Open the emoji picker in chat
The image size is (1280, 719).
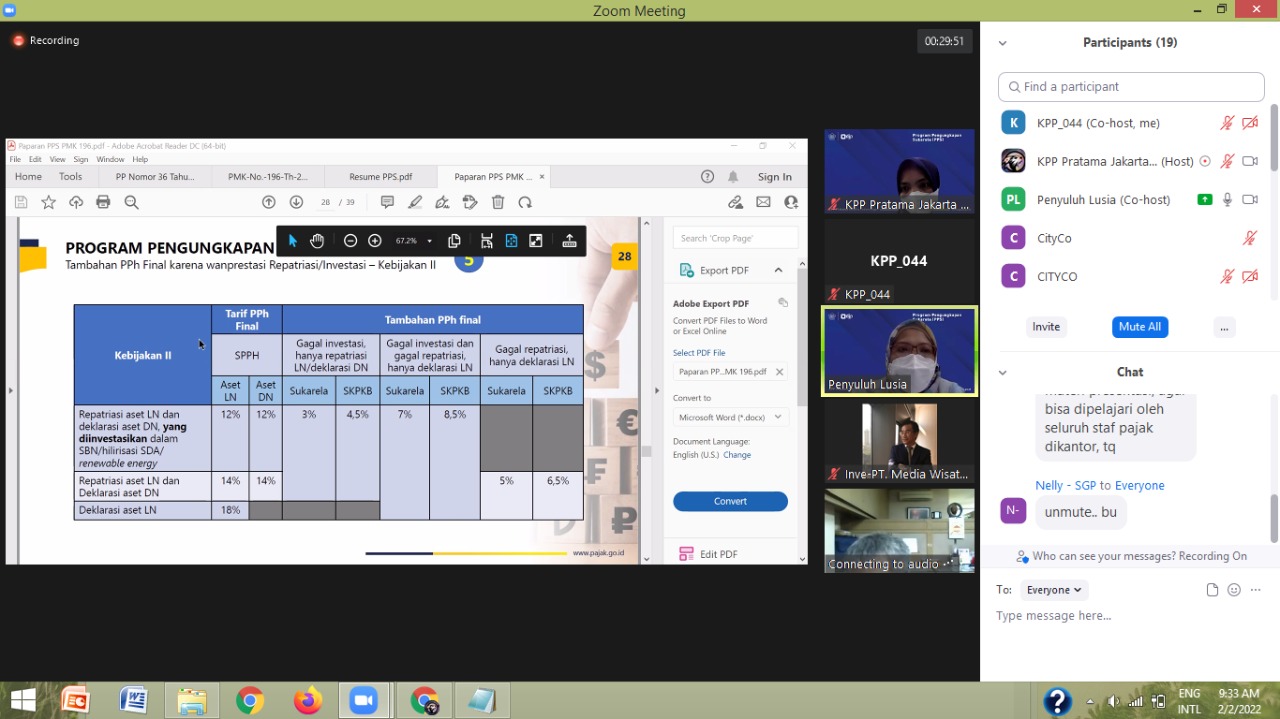pos(1234,590)
